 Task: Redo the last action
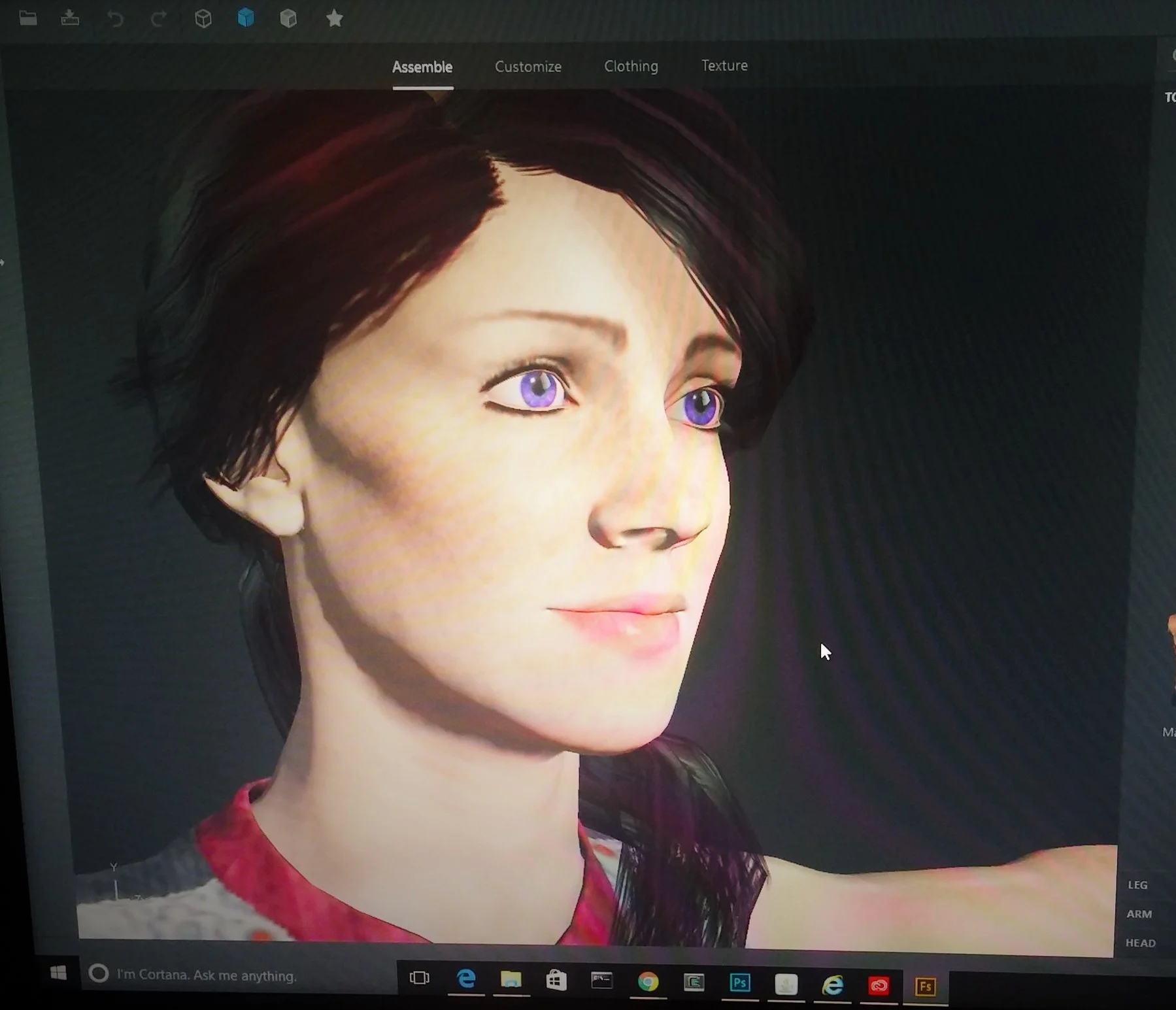point(158,19)
